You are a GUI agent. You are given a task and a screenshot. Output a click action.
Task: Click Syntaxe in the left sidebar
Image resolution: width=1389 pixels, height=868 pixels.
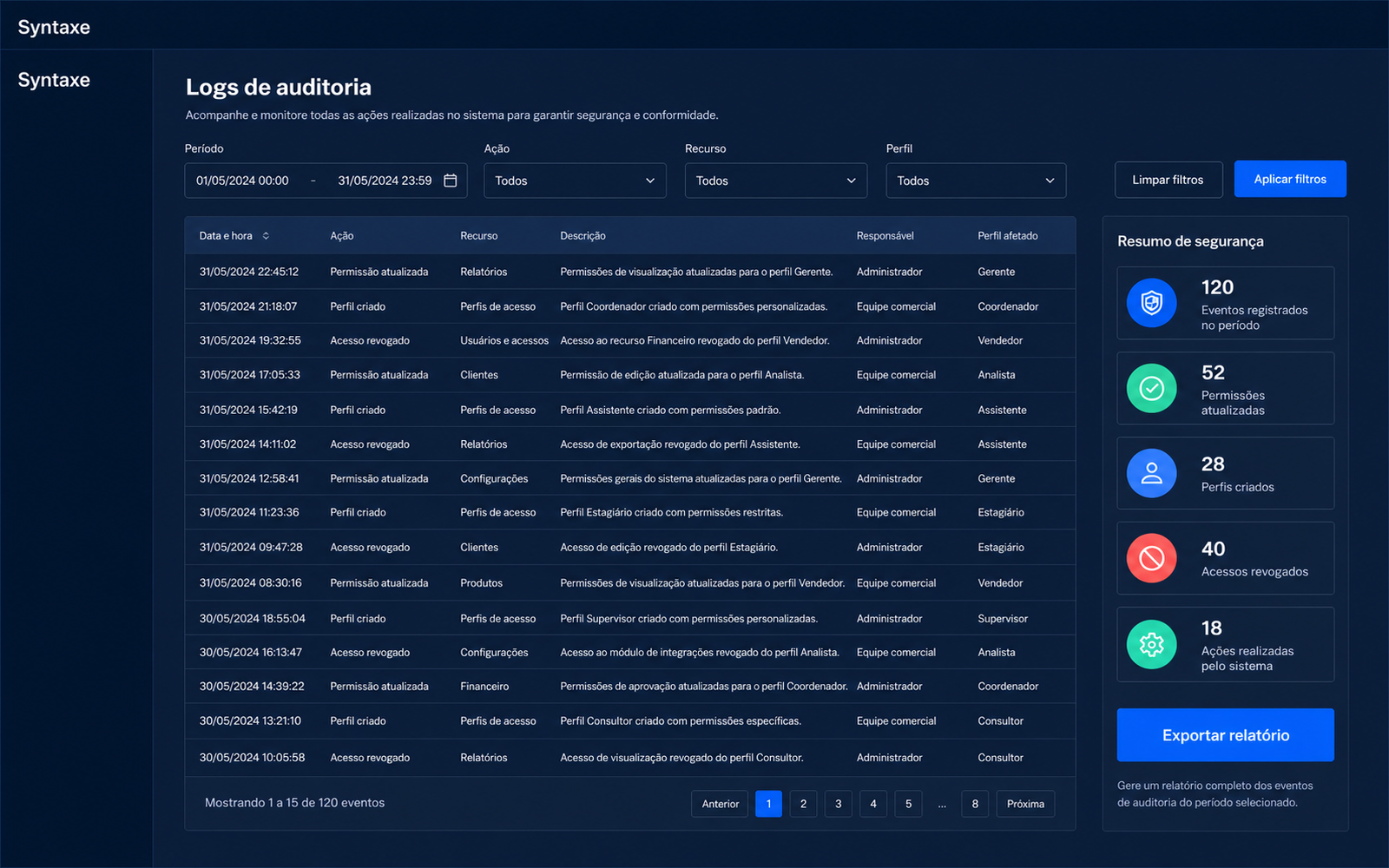[x=54, y=80]
